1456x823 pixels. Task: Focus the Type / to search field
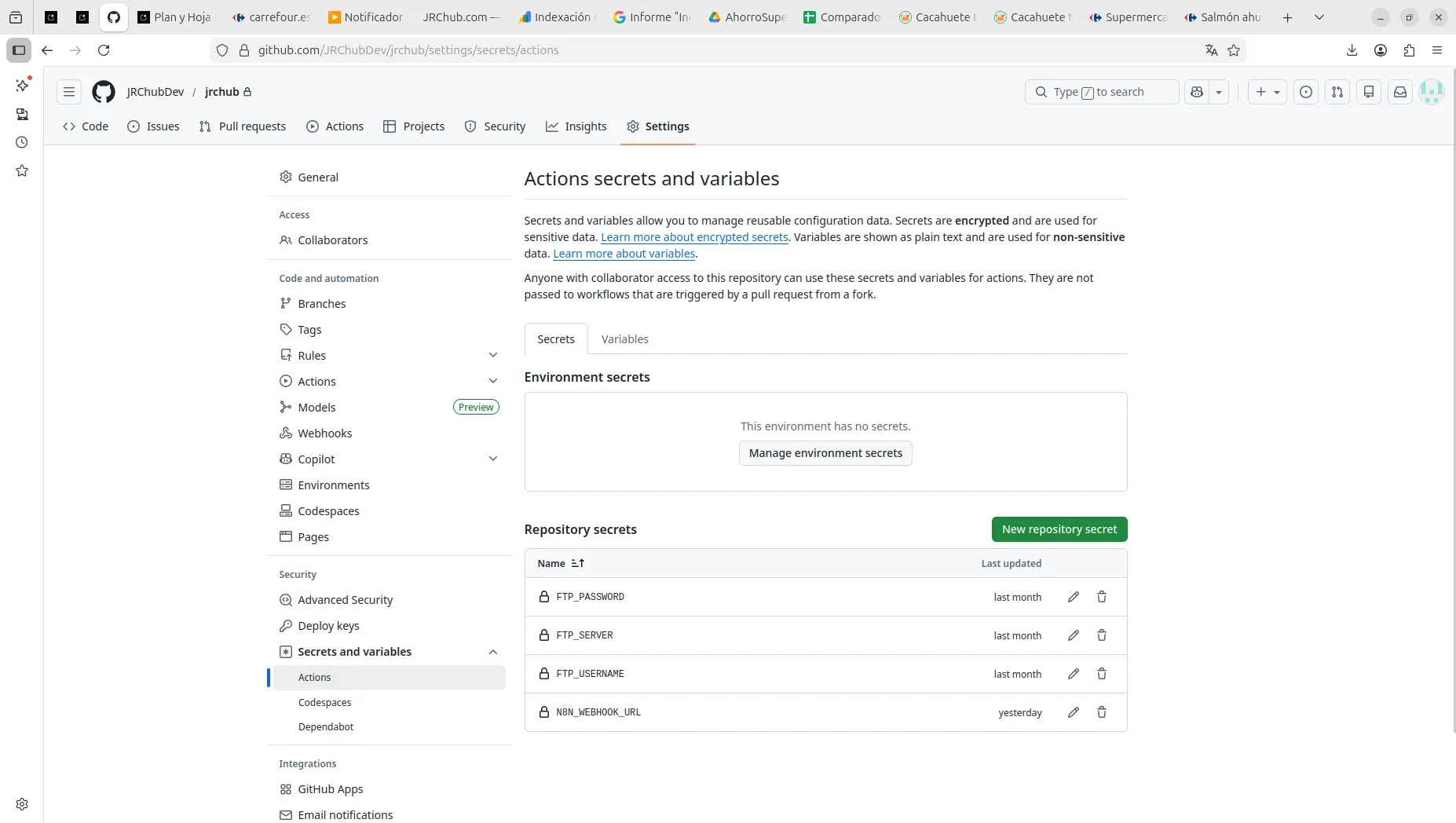coord(1102,92)
